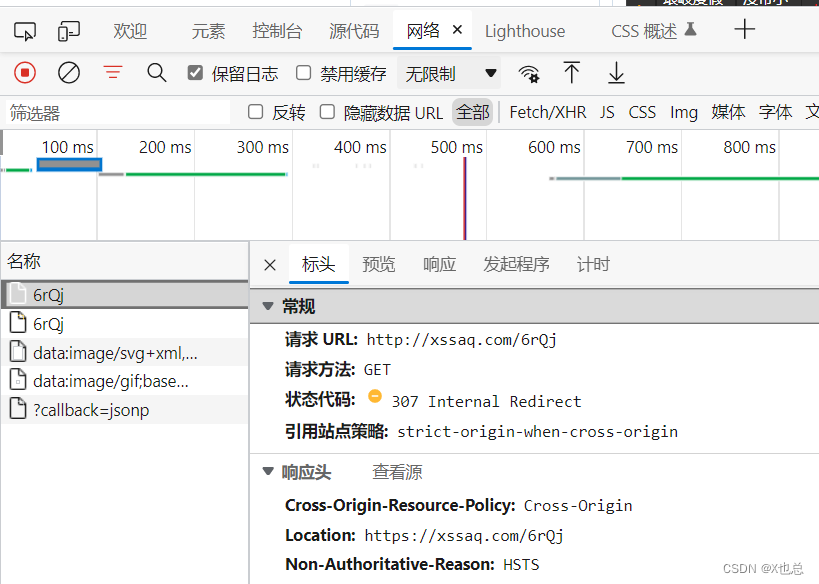Click the red load-event timeline line

pyautogui.click(x=465, y=198)
